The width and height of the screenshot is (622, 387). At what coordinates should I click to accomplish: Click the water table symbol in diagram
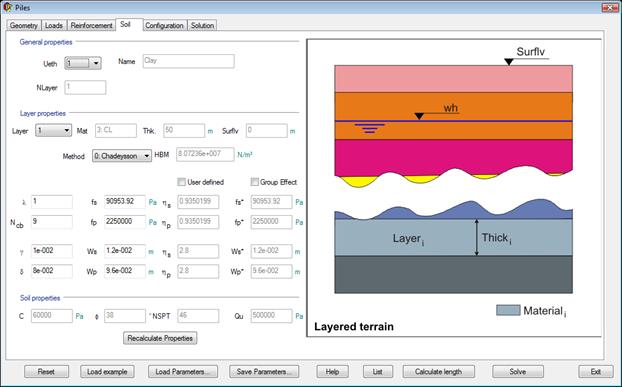pyautogui.click(x=369, y=128)
